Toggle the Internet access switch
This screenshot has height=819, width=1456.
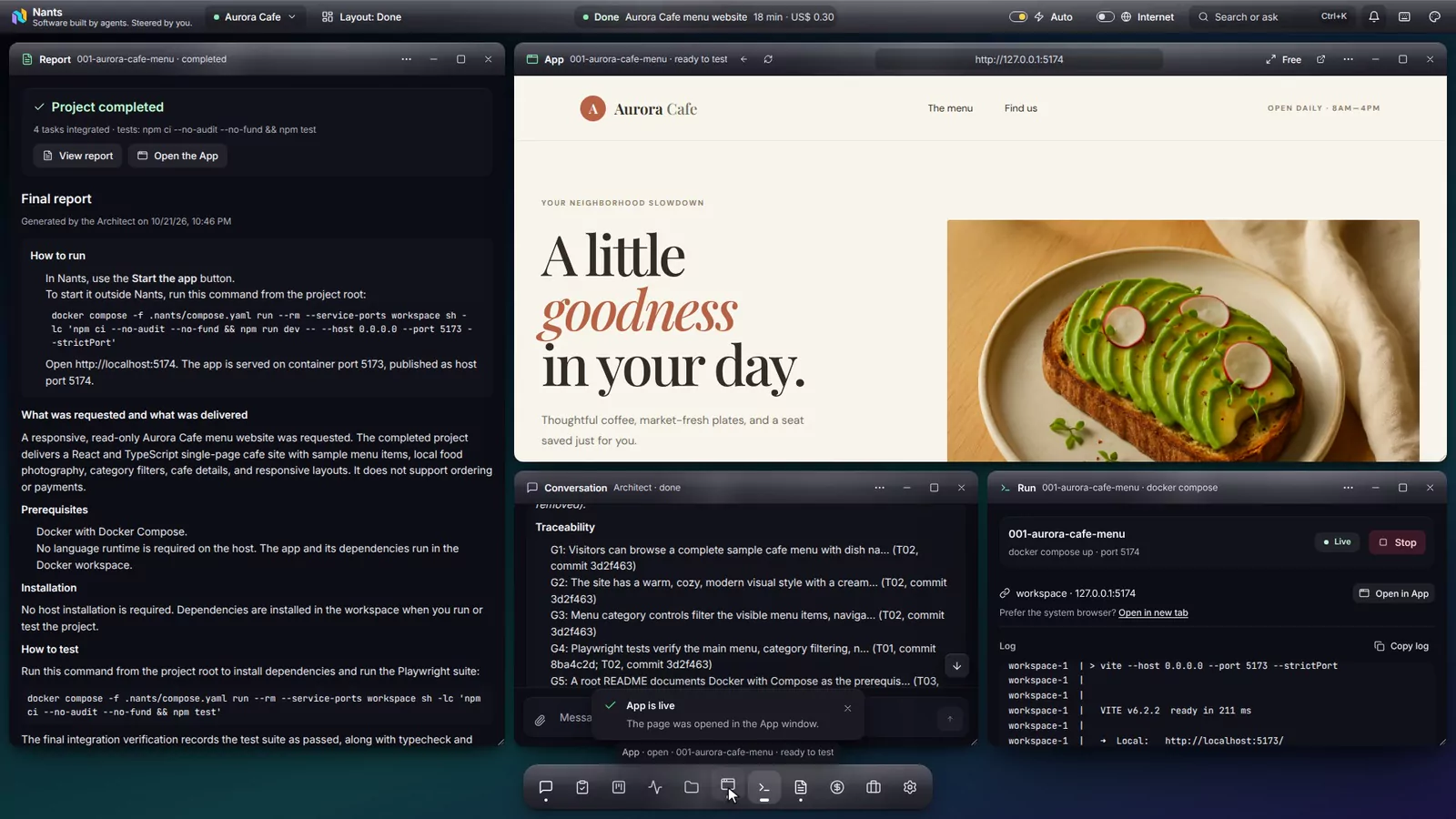pyautogui.click(x=1105, y=16)
